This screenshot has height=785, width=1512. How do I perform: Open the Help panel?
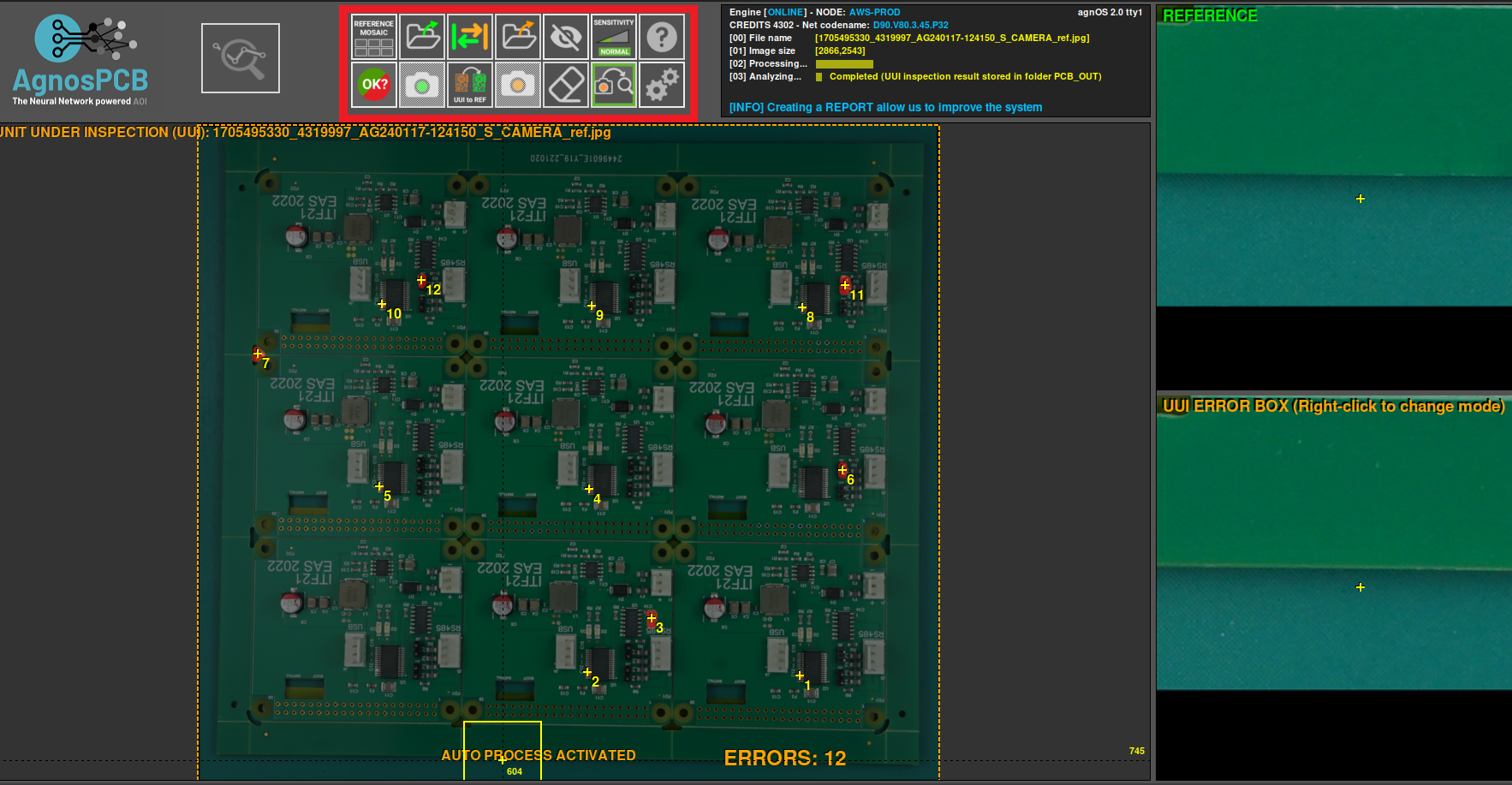pos(662,36)
